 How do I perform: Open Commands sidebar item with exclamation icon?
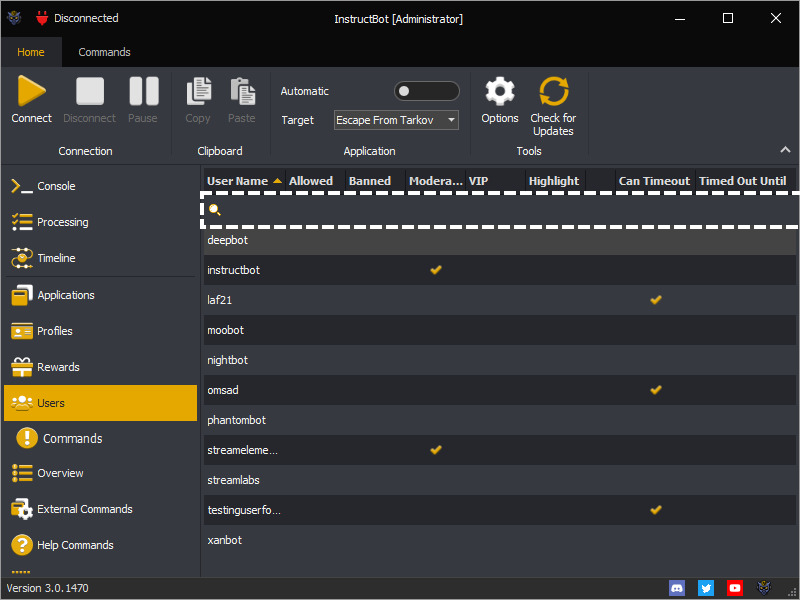click(x=100, y=438)
